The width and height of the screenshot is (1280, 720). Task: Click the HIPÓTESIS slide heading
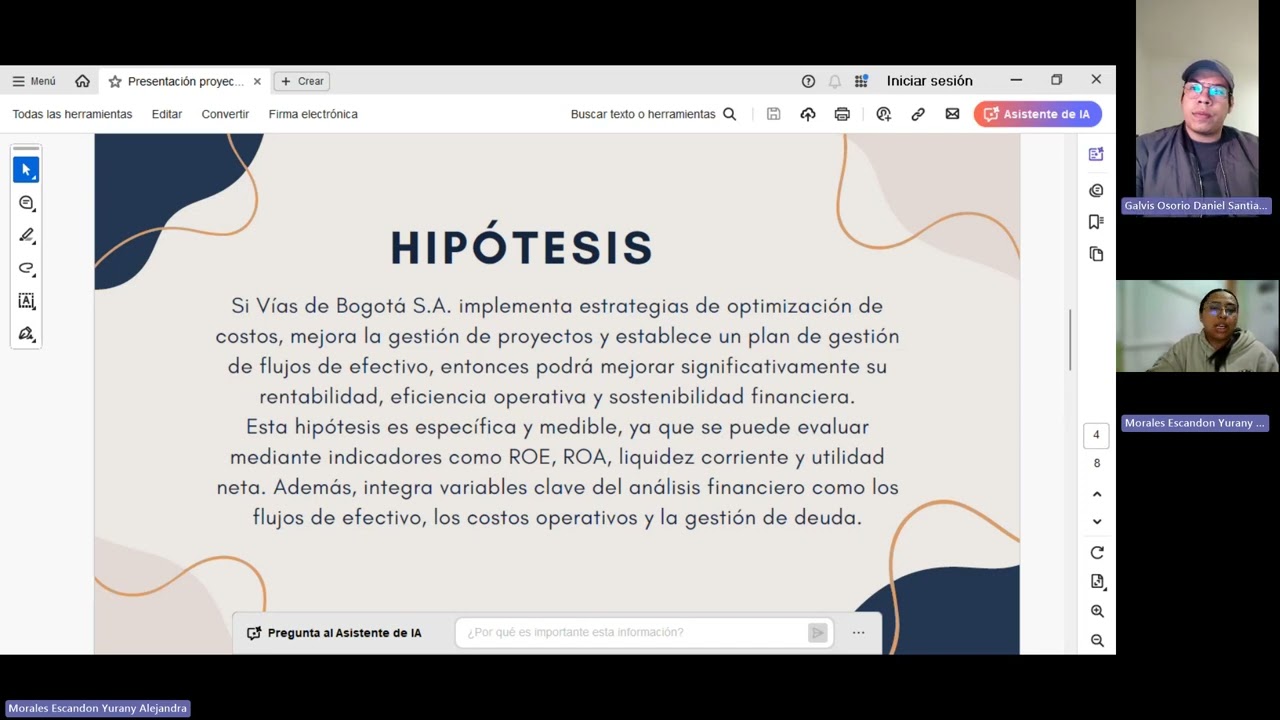click(x=521, y=247)
